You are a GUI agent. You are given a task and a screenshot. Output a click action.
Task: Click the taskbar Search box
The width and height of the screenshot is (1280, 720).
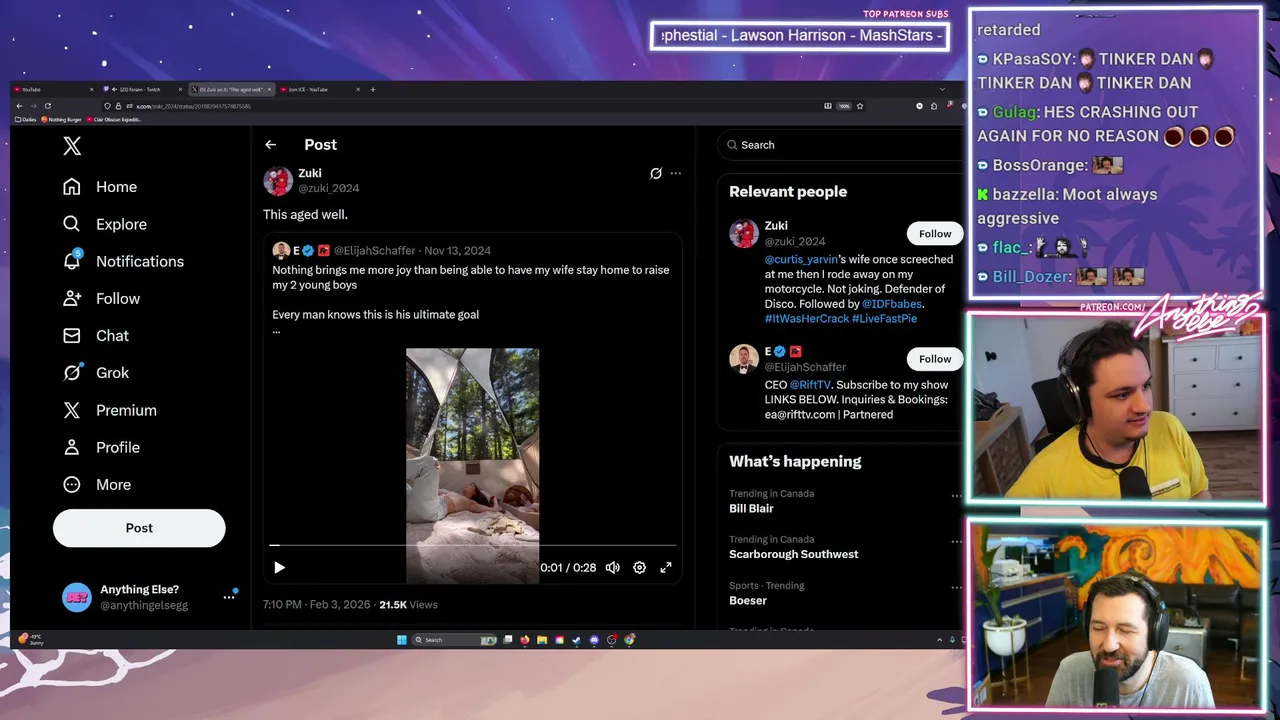tap(454, 640)
